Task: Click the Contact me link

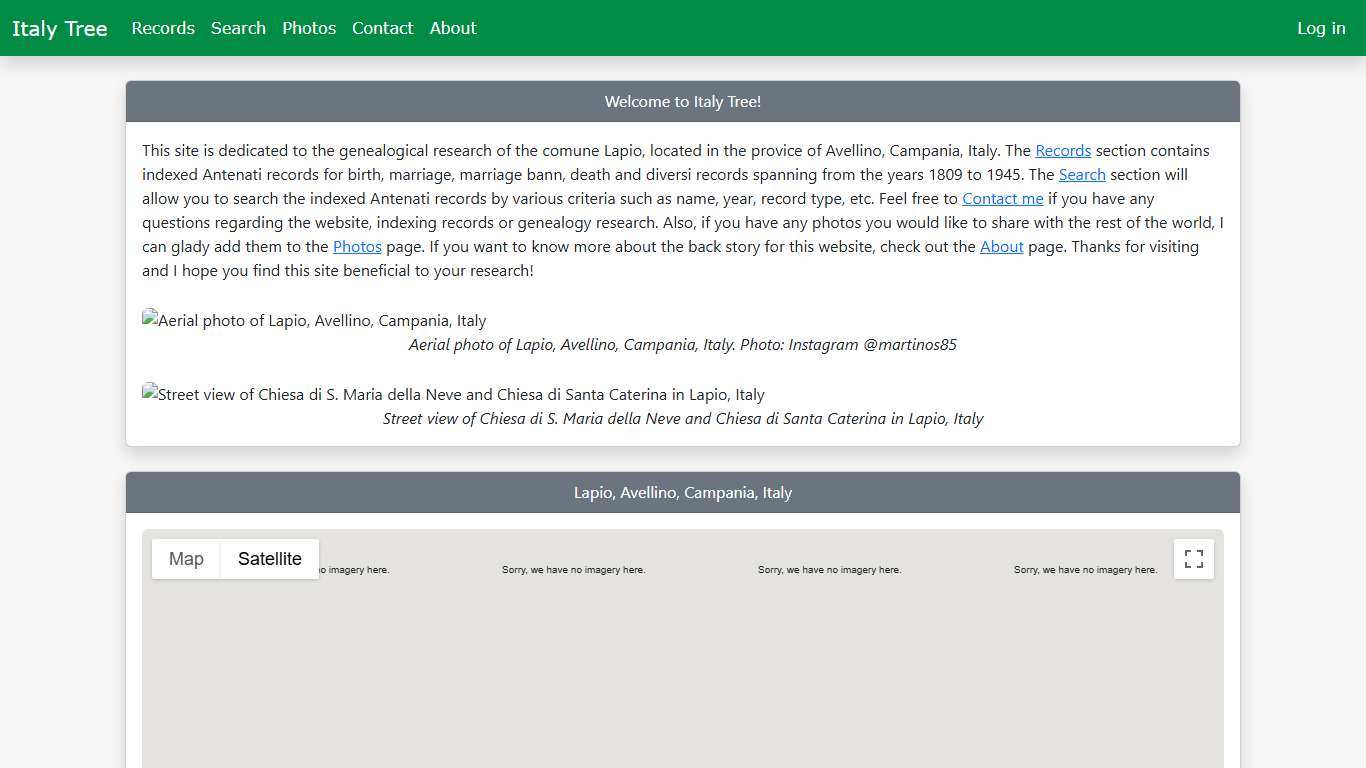Action: (x=1002, y=199)
